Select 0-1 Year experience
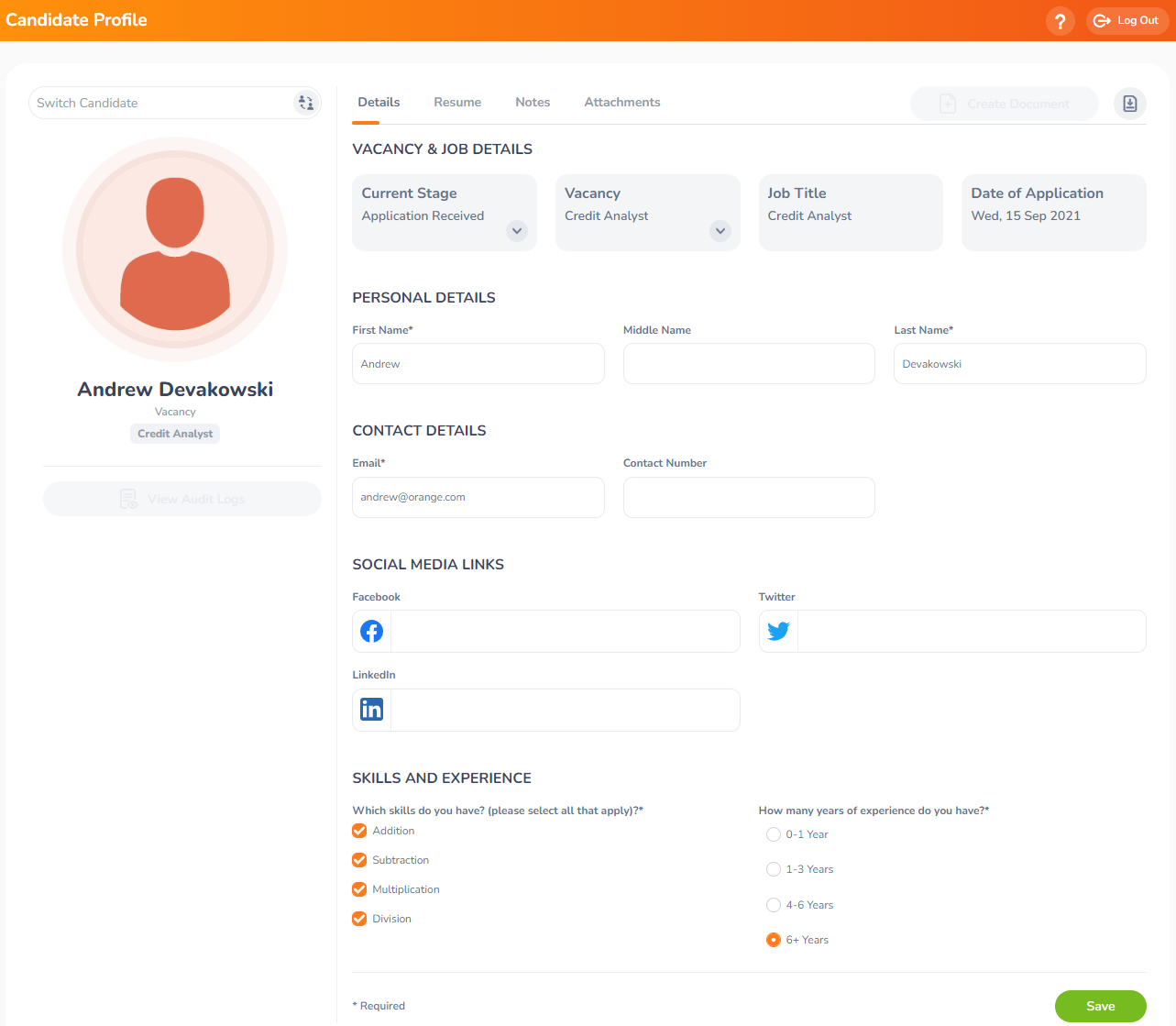Image resolution: width=1176 pixels, height=1026 pixels. pos(773,834)
